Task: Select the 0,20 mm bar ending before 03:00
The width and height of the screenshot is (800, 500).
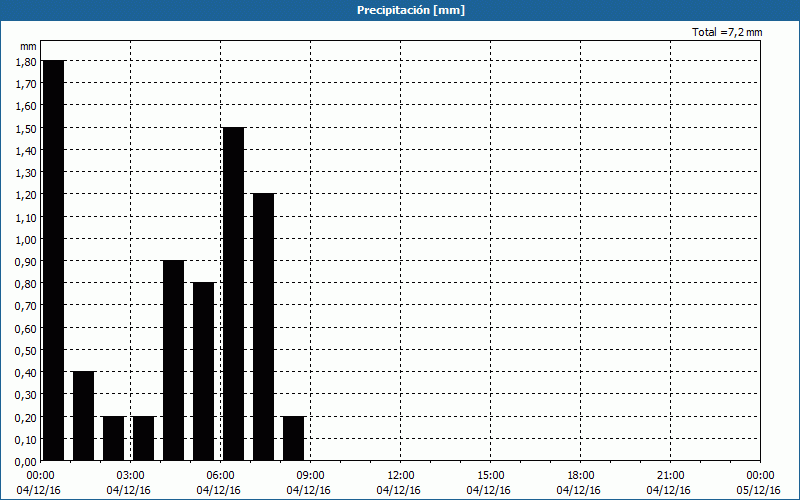Action: pyautogui.click(x=114, y=438)
